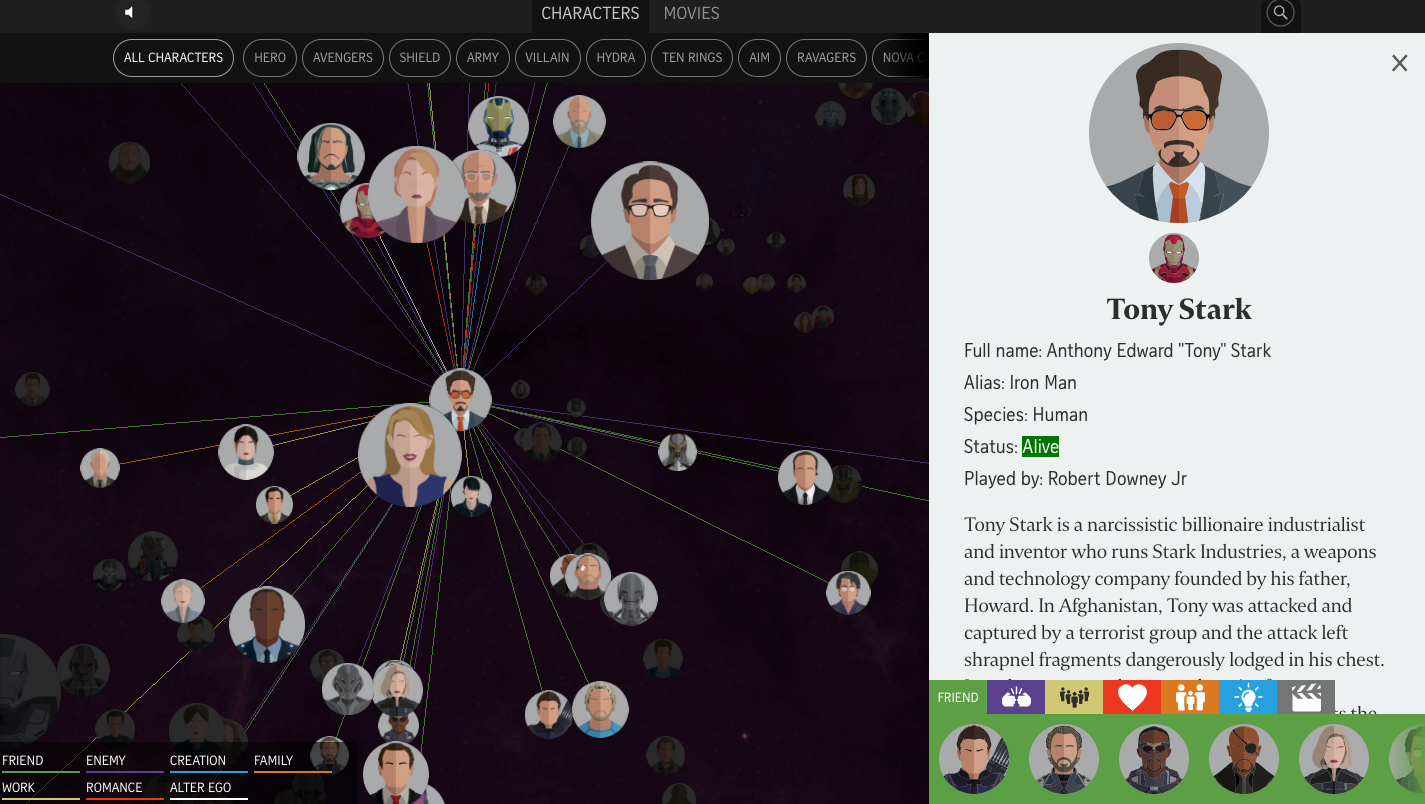Enable the Hydra filter pill
1425x804 pixels.
[x=615, y=58]
